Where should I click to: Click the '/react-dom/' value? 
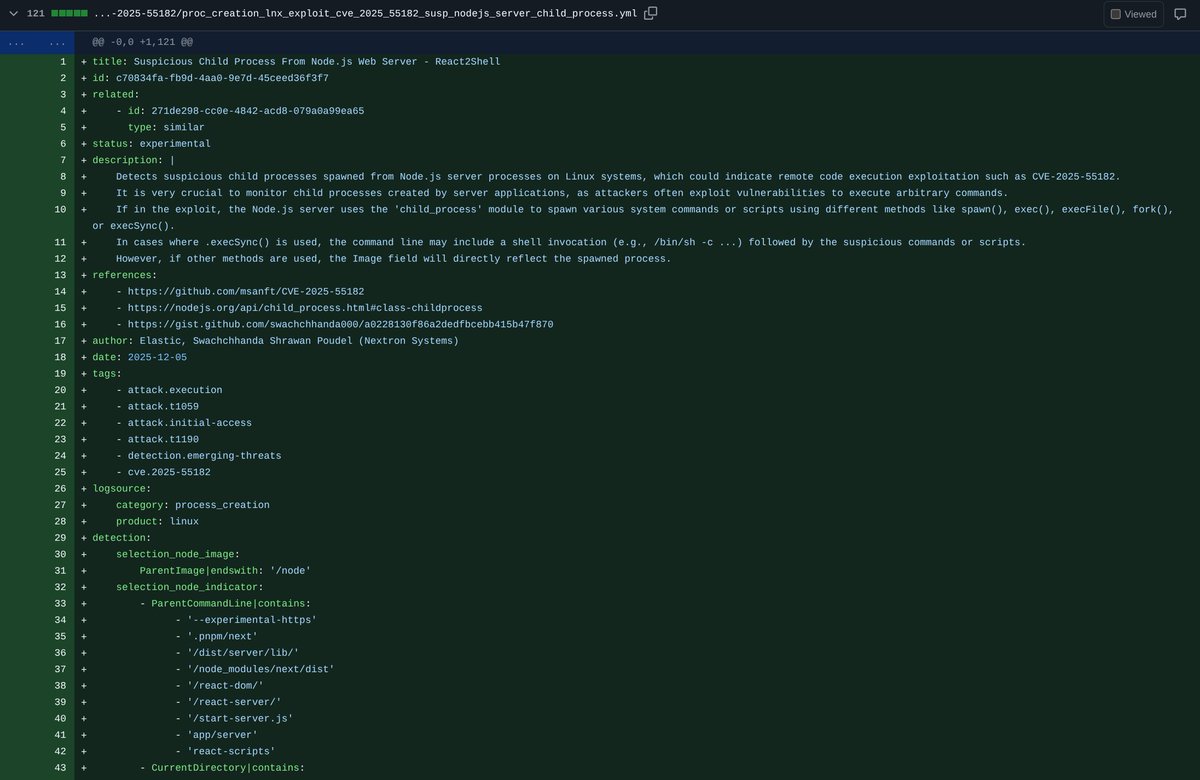[x=225, y=686]
